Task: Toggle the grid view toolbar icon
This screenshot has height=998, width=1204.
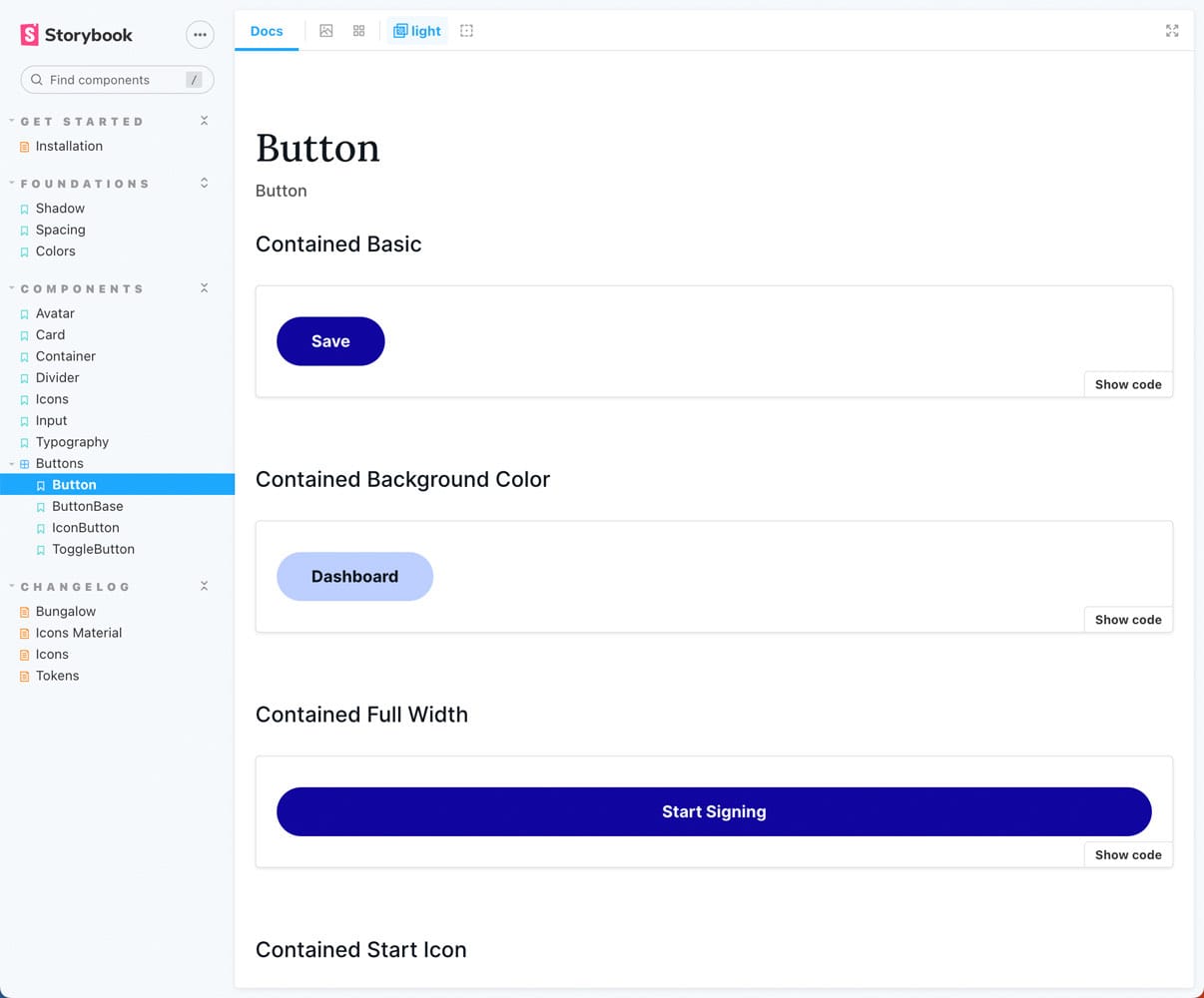Action: pyautogui.click(x=359, y=31)
